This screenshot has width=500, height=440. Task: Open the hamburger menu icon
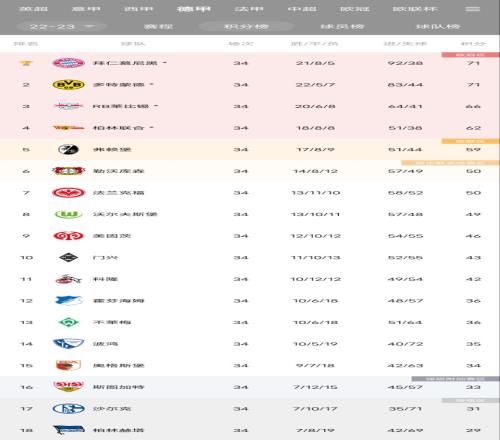(472, 9)
